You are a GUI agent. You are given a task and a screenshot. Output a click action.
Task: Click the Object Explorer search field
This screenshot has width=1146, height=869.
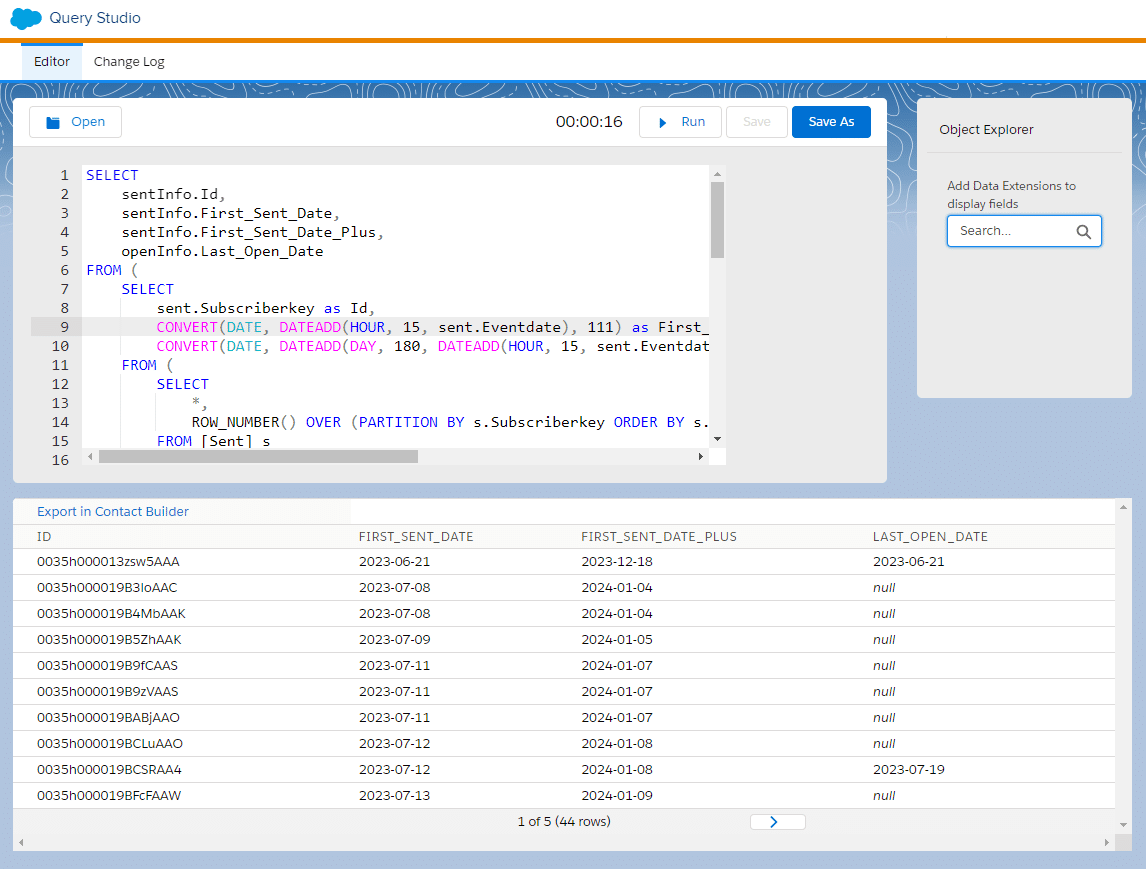coord(1024,231)
